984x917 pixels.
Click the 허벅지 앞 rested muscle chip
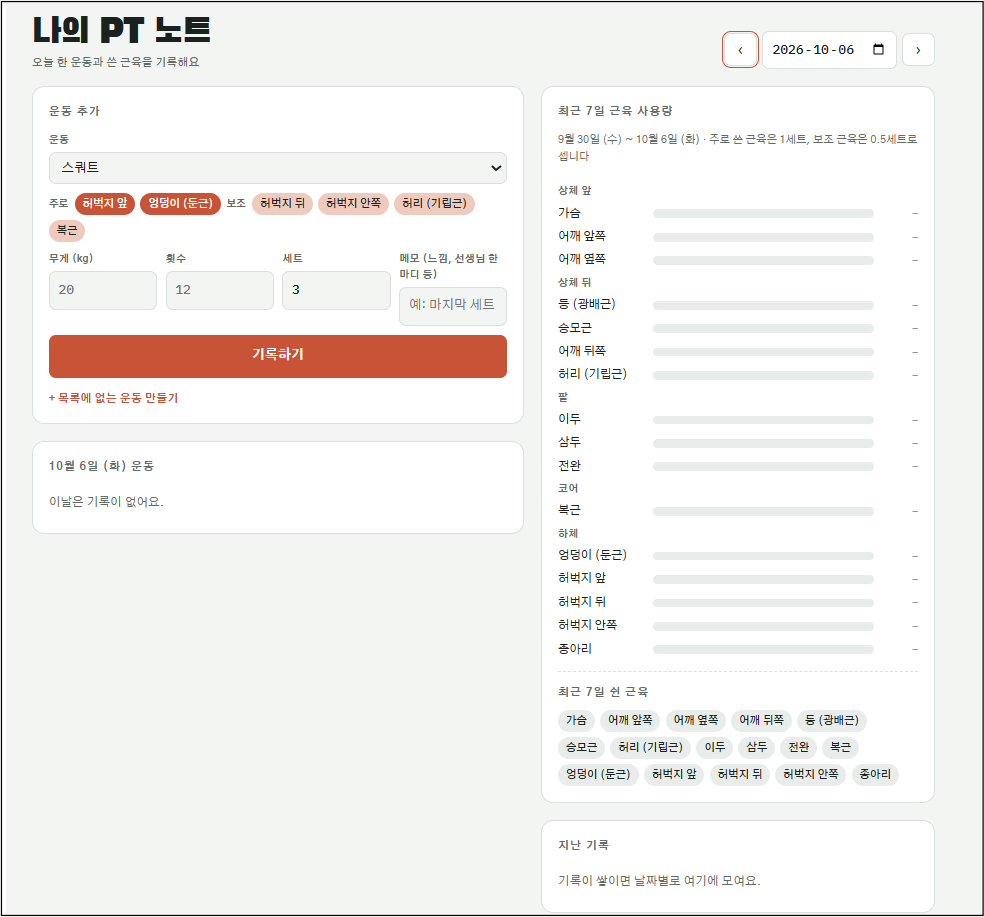pos(674,775)
